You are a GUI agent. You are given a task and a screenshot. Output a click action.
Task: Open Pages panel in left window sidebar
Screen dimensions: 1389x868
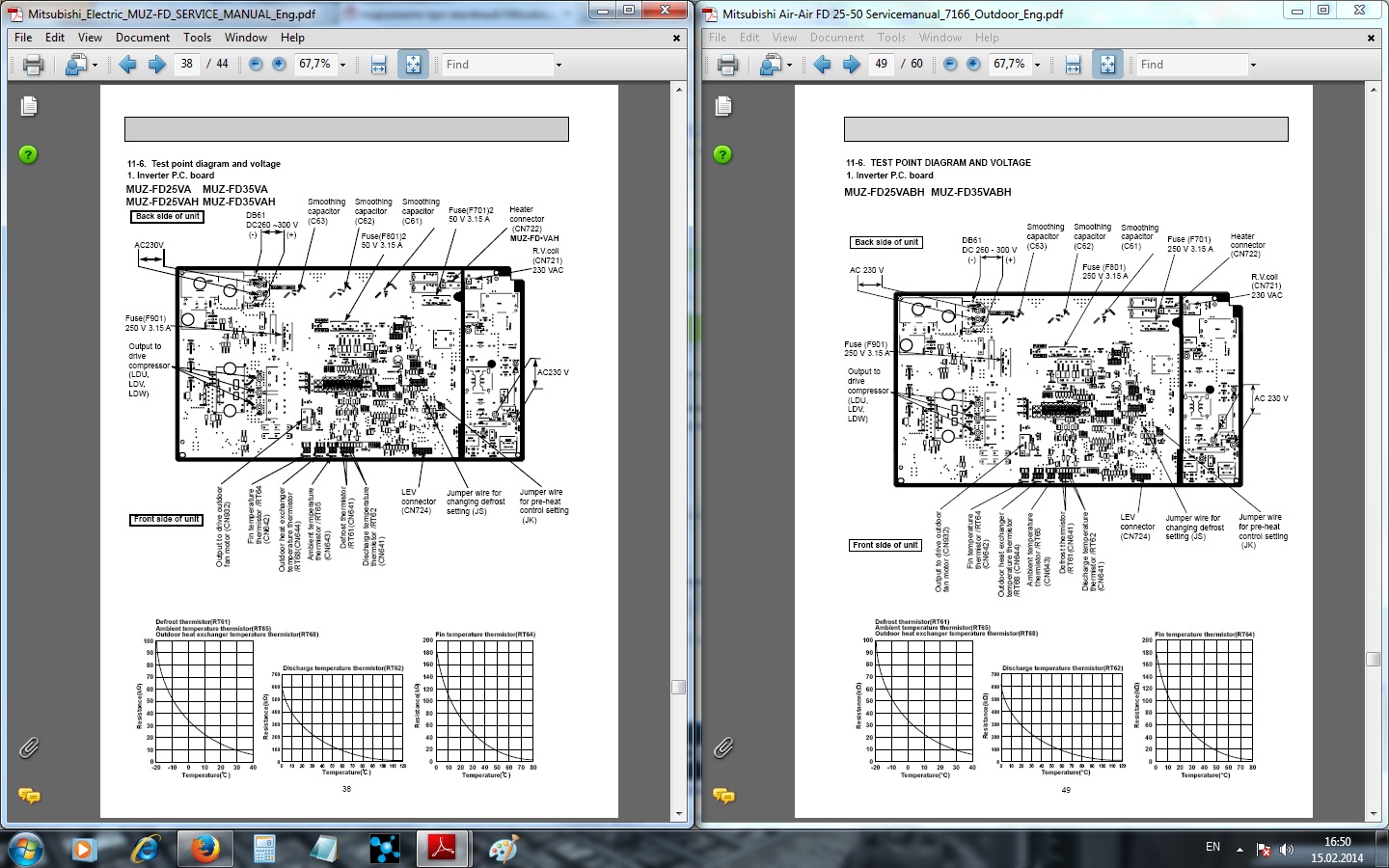pos(29,106)
